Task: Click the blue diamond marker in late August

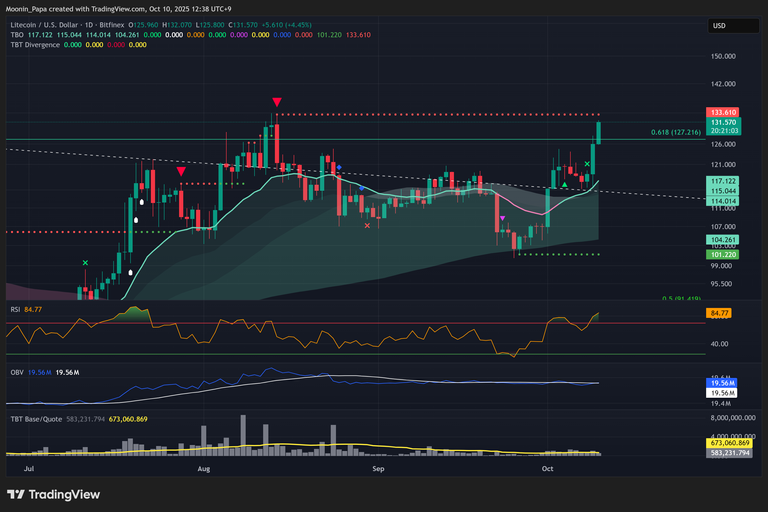Action: pyautogui.click(x=339, y=167)
